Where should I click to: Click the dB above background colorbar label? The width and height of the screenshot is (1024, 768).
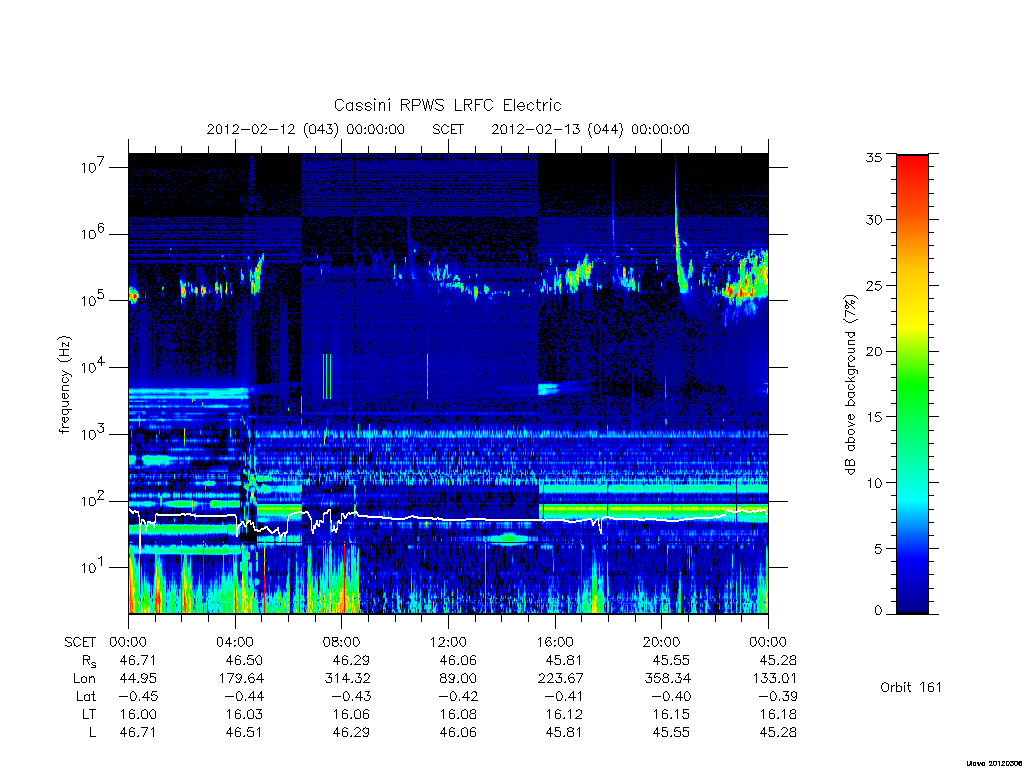(850, 385)
